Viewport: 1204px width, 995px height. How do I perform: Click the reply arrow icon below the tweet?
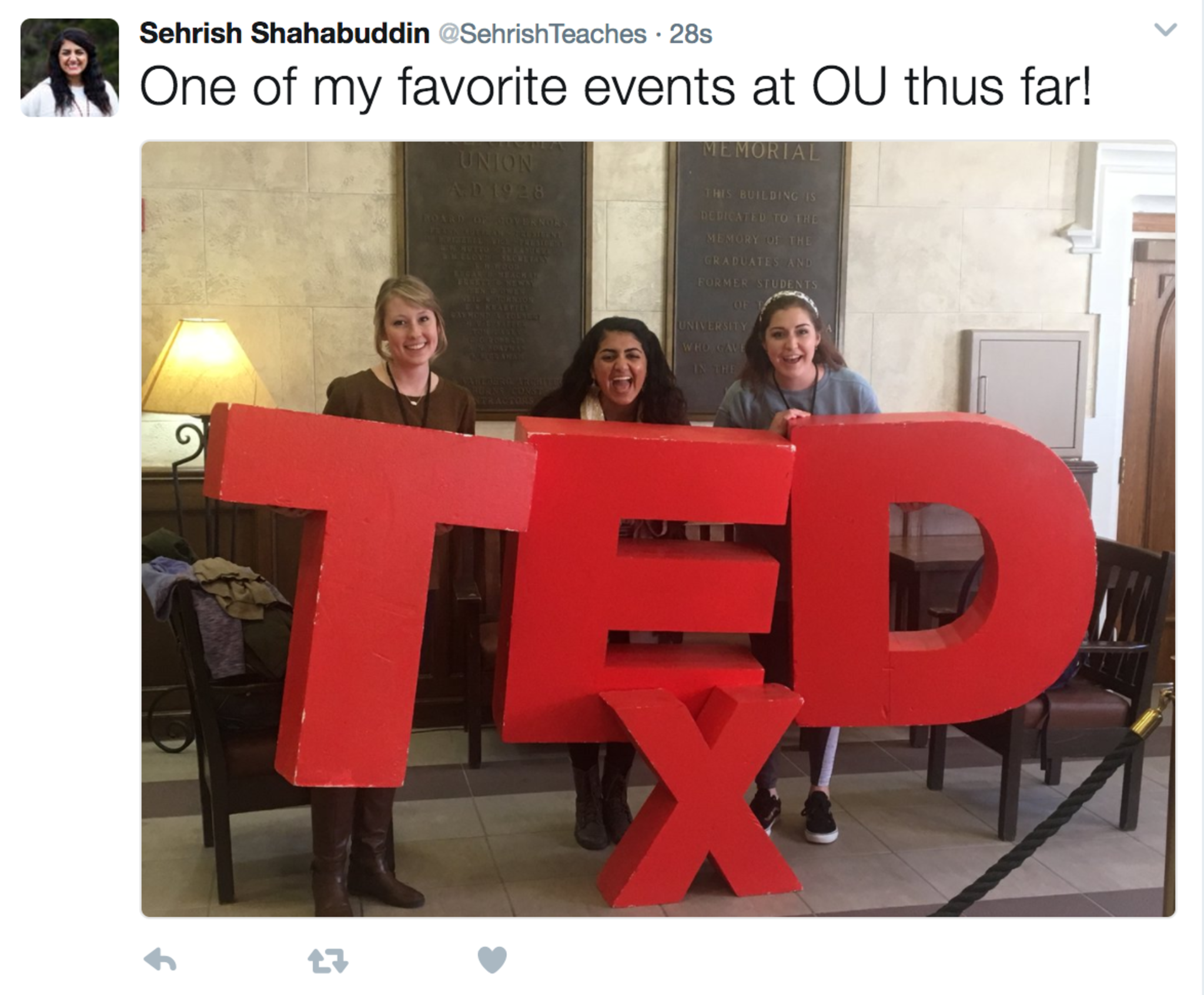[160, 960]
